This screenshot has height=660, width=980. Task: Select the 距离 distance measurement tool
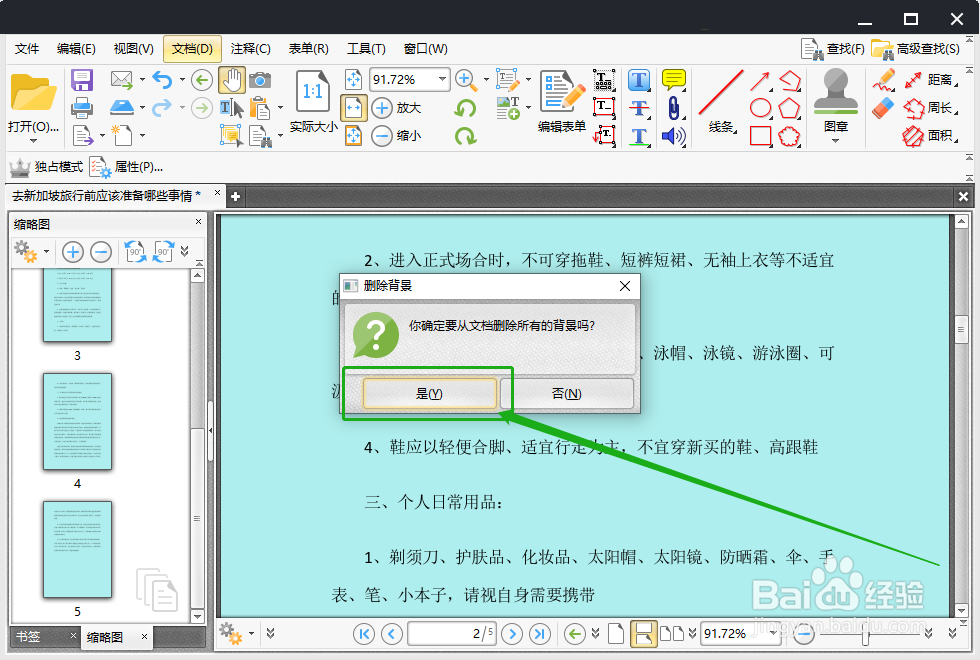tap(914, 82)
